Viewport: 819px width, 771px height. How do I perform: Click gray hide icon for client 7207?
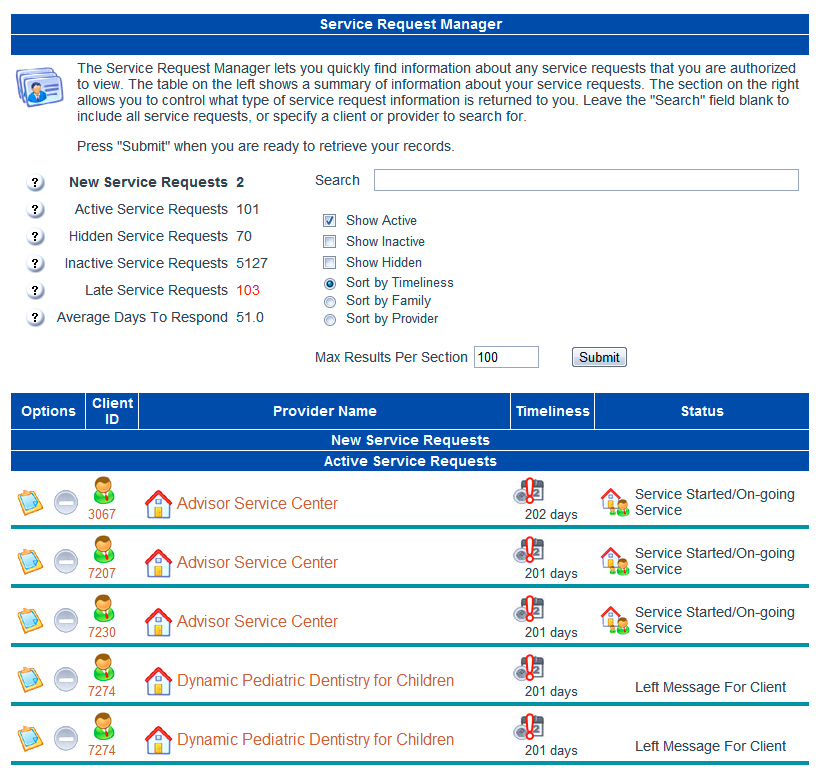(x=66, y=562)
